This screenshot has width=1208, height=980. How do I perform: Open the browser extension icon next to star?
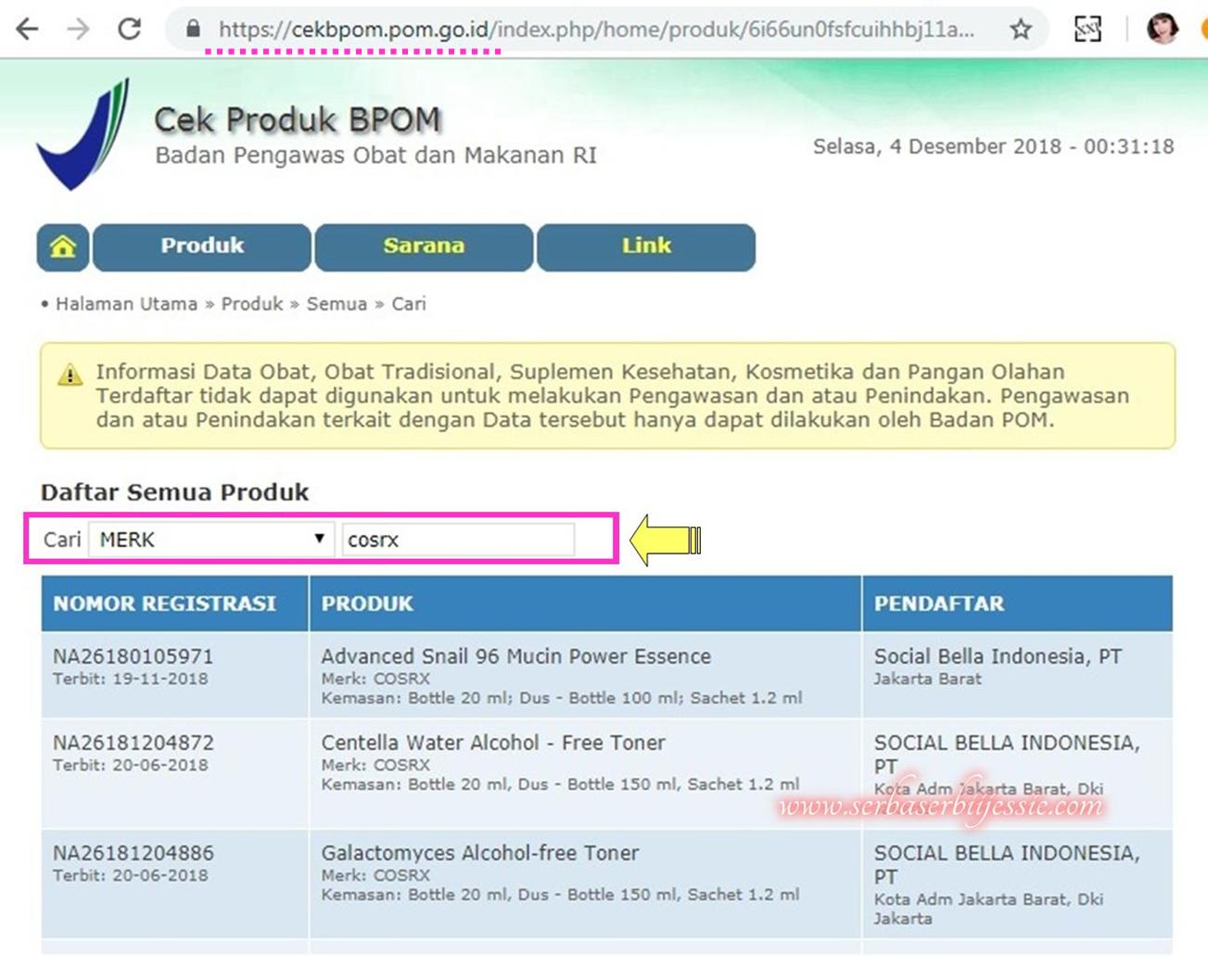point(1087,30)
